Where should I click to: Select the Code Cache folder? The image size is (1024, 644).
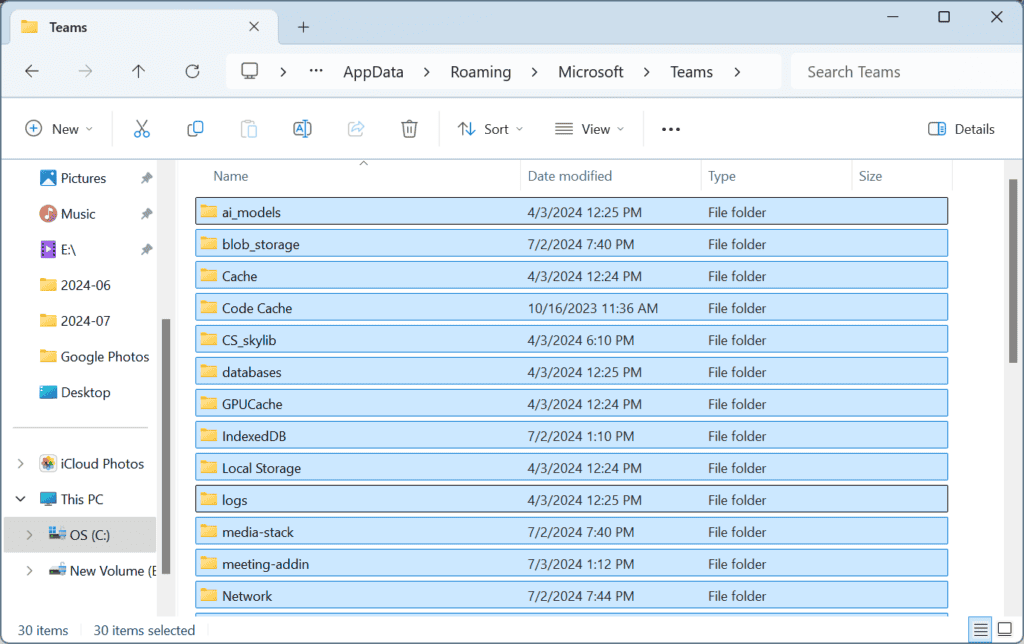click(x=571, y=308)
